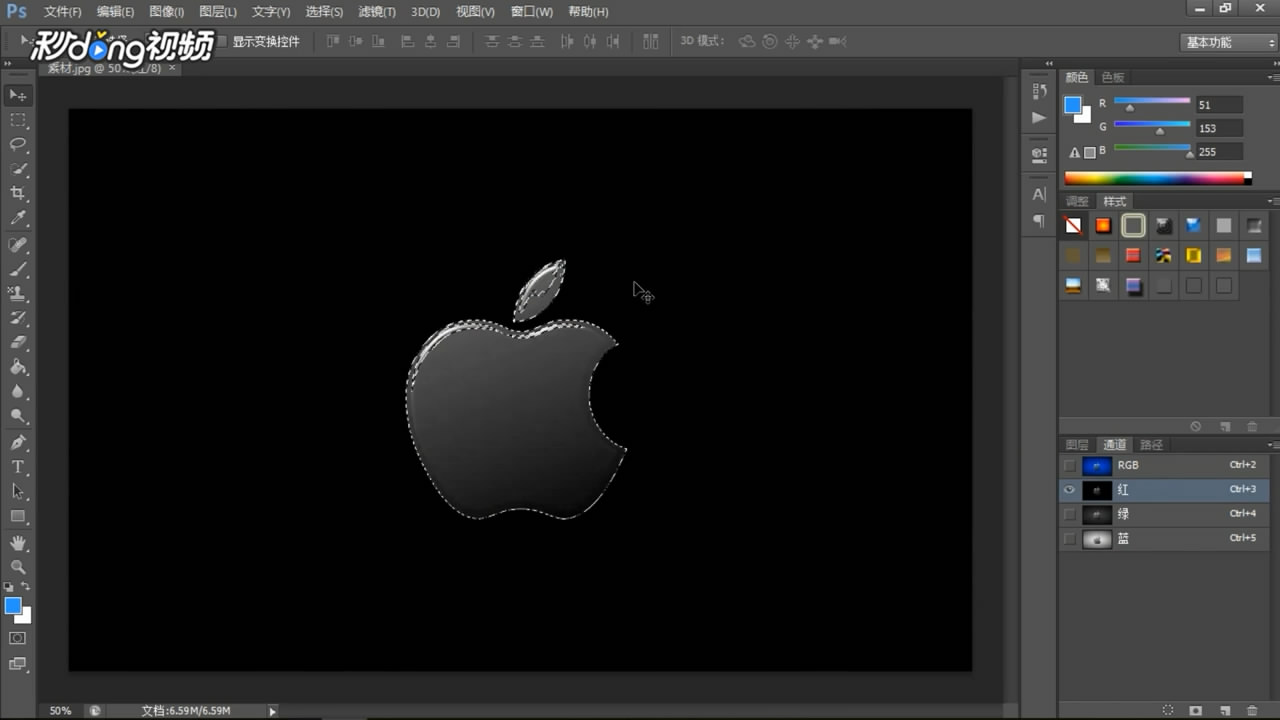Select the Rectangle shape tool
Image resolution: width=1280 pixels, height=720 pixels.
pyautogui.click(x=18, y=516)
